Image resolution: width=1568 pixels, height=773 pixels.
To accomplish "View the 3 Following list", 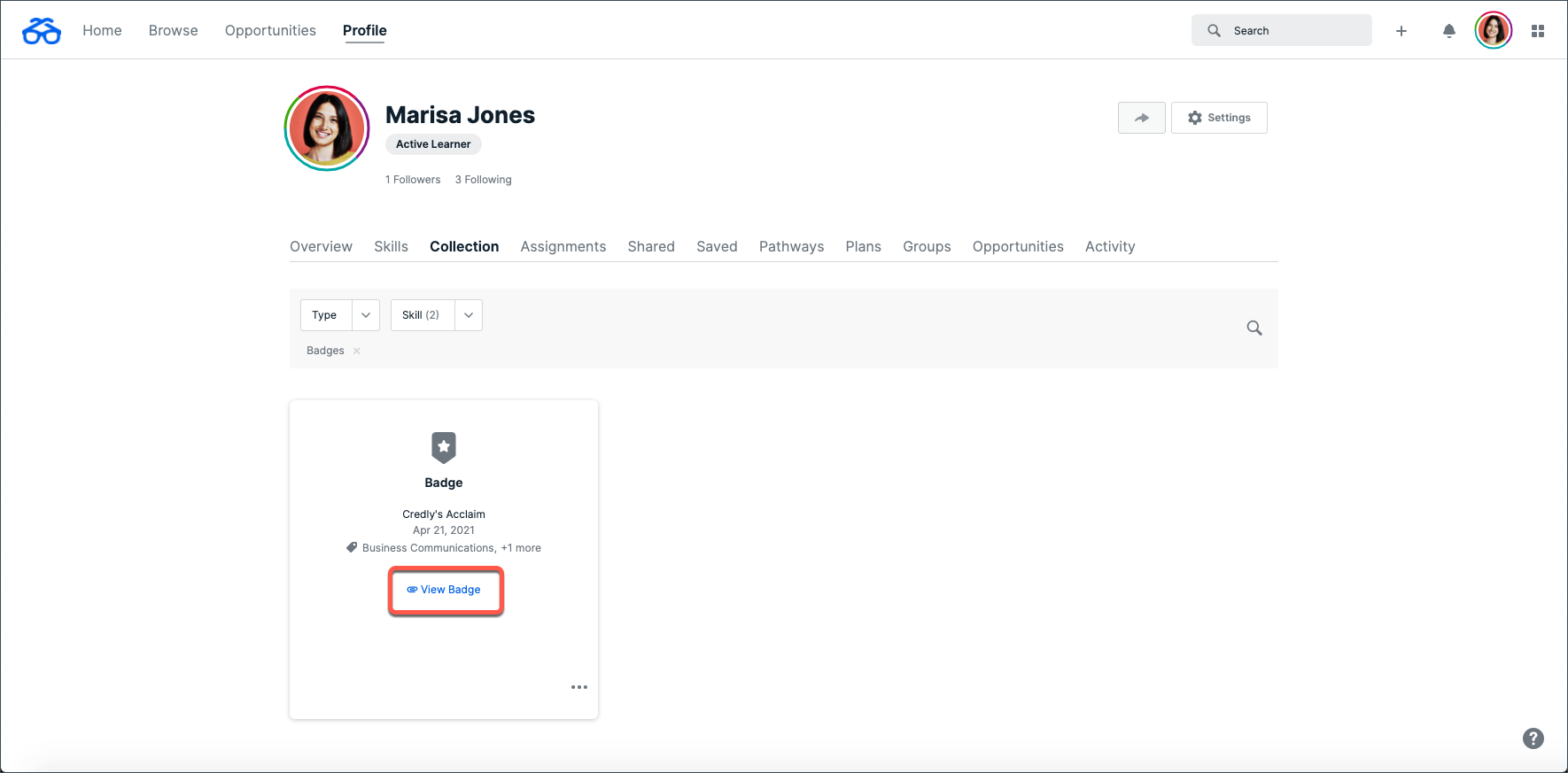I will [x=483, y=180].
